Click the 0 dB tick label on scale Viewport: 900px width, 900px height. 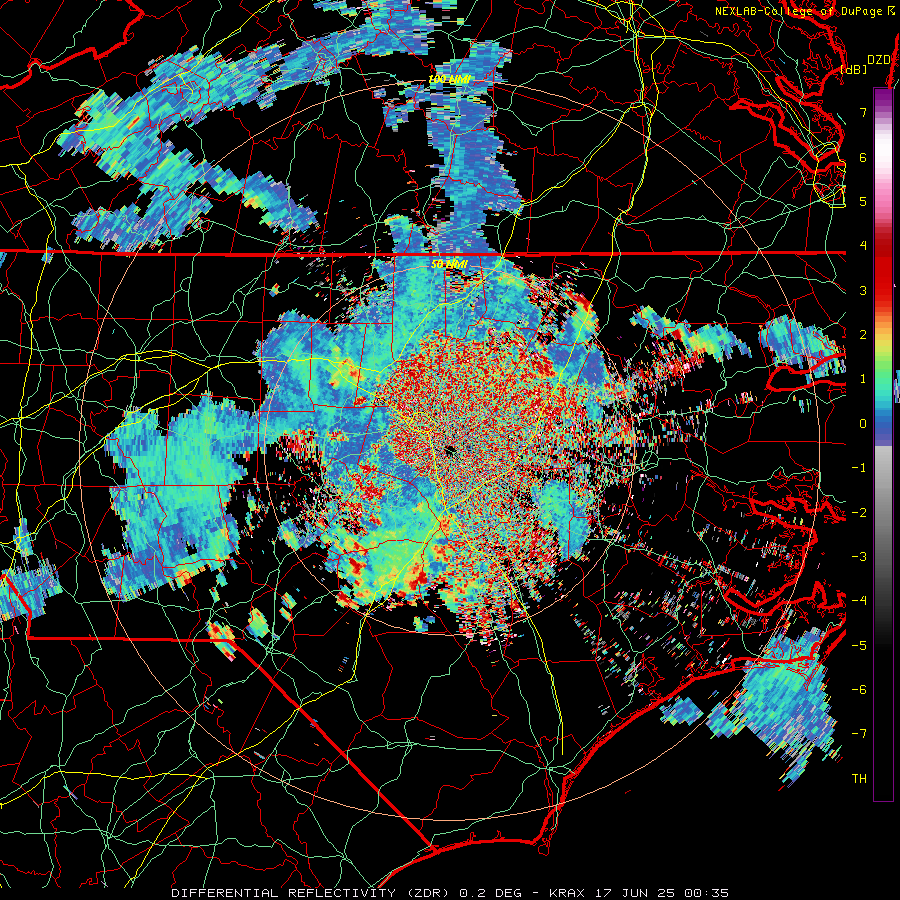point(863,424)
